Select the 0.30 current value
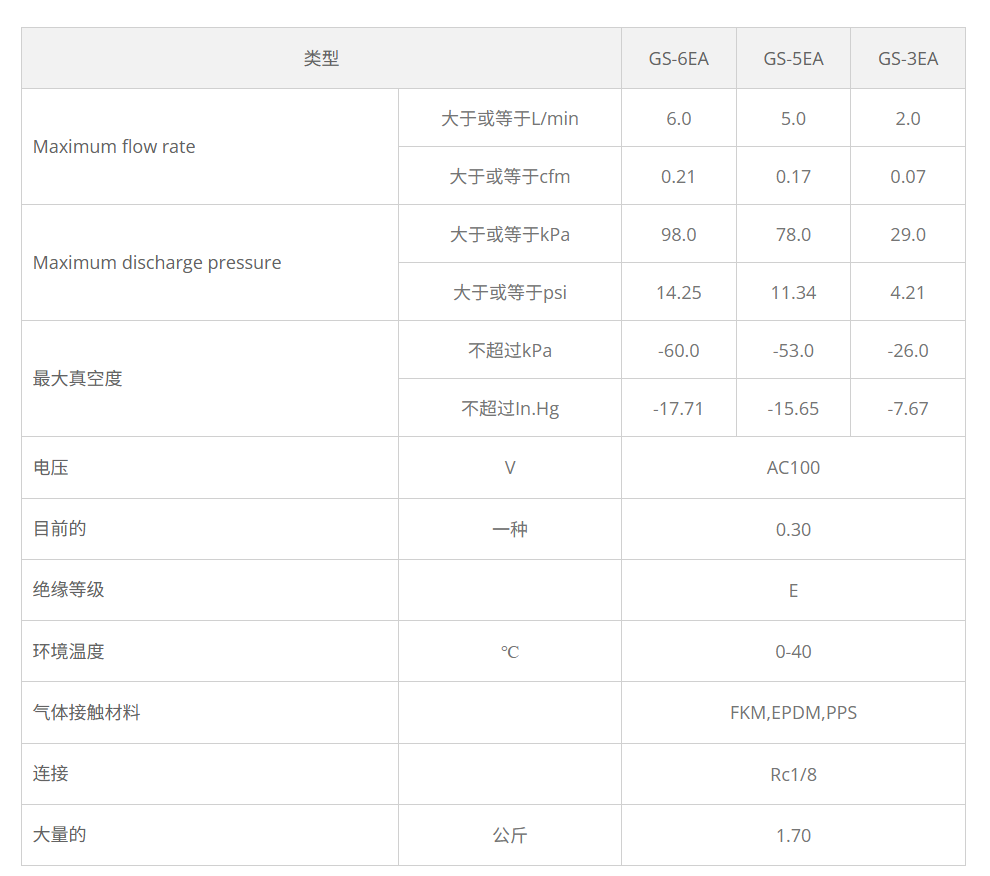The width and height of the screenshot is (990, 876). [x=793, y=529]
